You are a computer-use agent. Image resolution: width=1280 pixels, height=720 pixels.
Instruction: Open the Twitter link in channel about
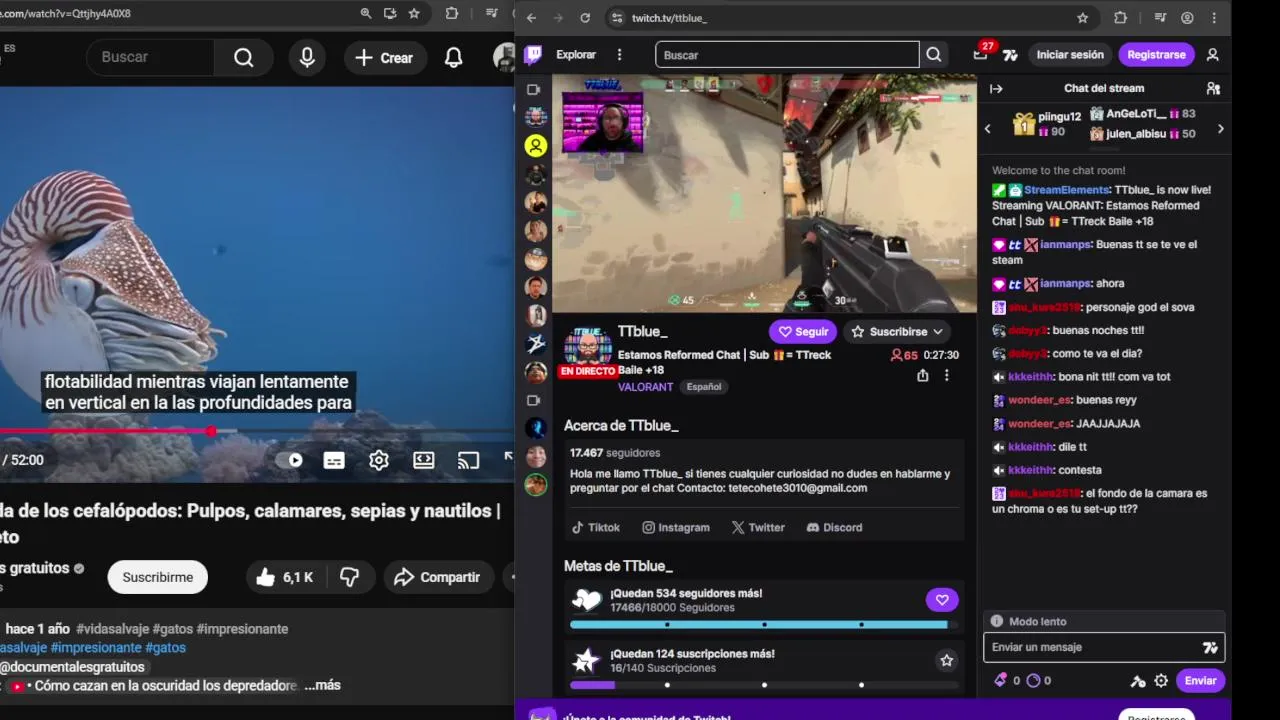pos(758,527)
